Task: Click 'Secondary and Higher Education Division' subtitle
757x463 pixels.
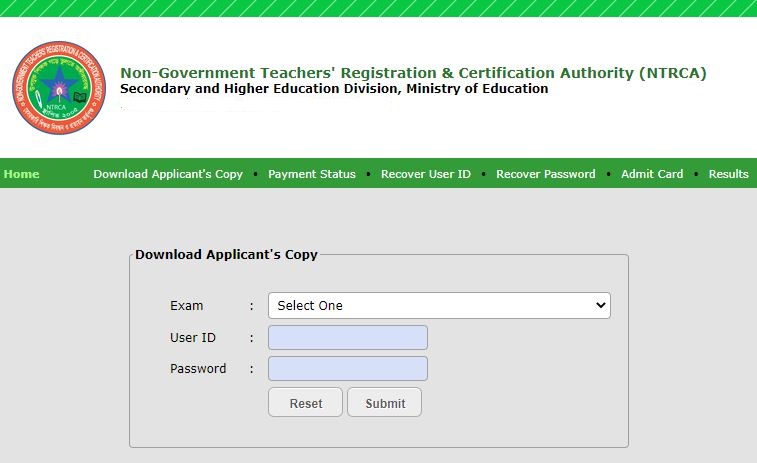Action: (334, 89)
